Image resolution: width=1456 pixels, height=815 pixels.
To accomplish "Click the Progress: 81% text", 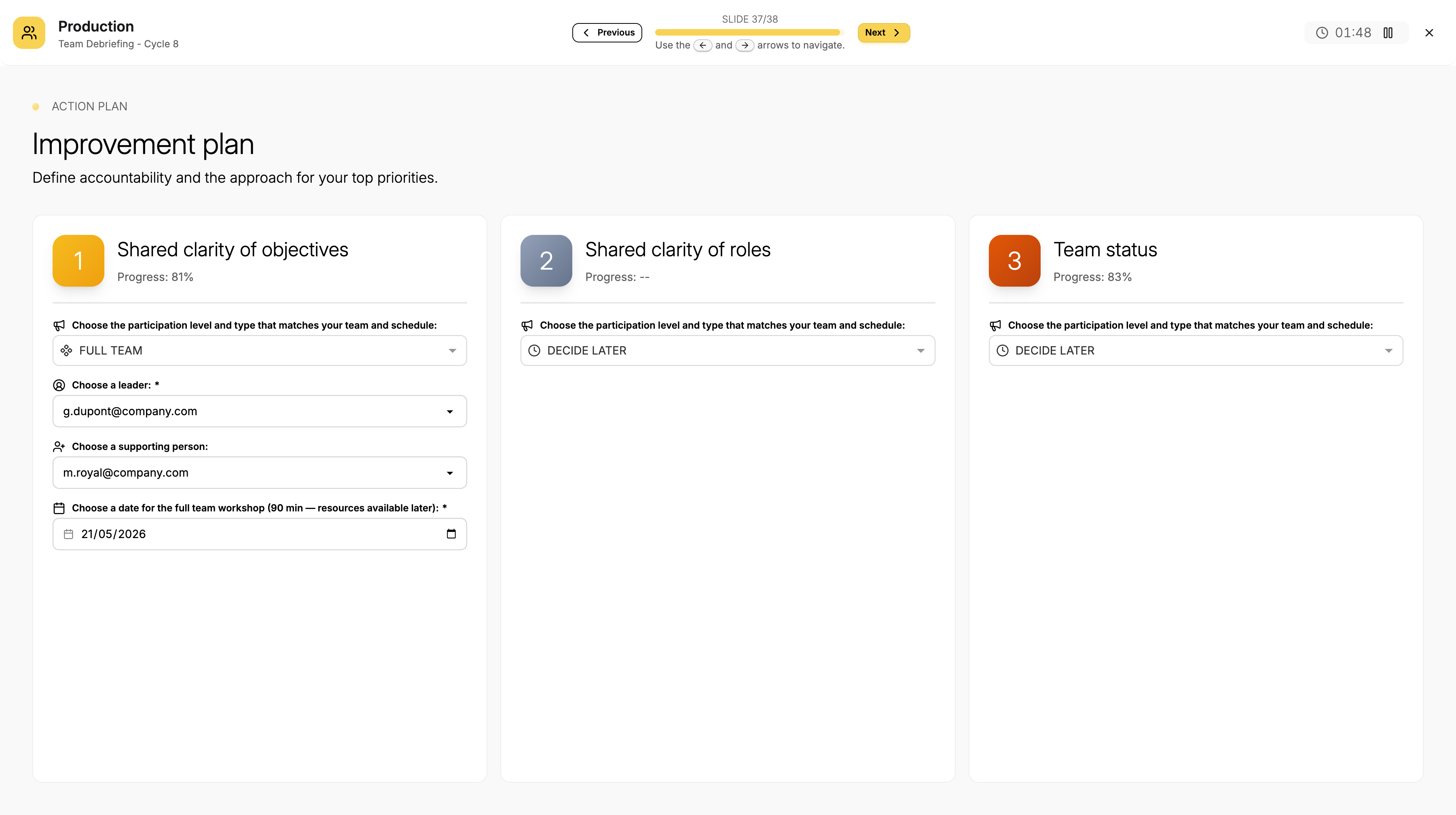I will coord(155,277).
